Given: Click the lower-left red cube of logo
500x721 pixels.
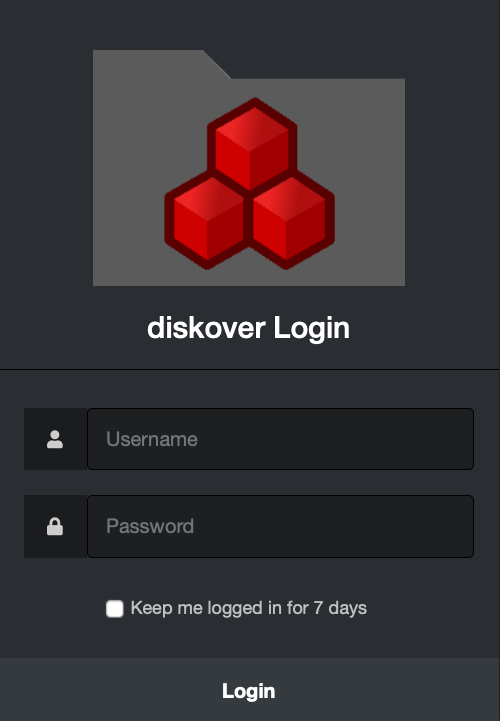Looking at the screenshot, I should [x=207, y=219].
